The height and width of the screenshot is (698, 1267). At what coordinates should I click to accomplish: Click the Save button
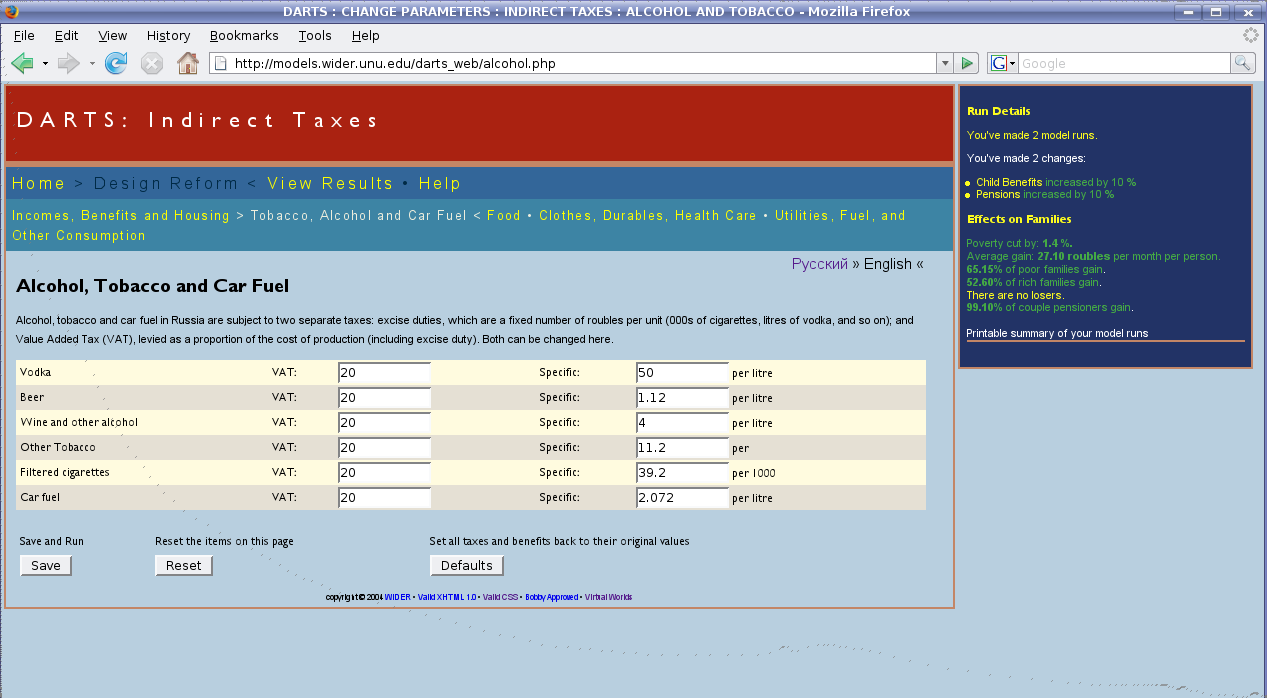46,565
